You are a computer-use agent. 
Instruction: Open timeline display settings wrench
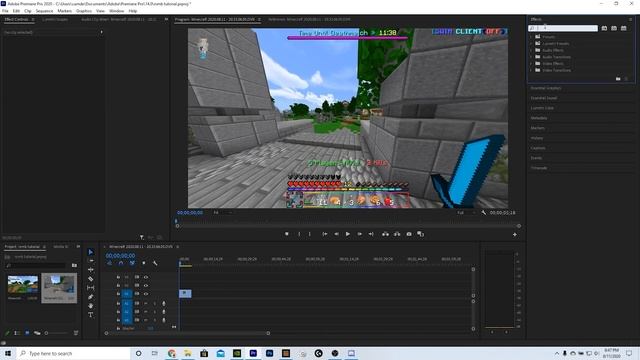[x=155, y=263]
